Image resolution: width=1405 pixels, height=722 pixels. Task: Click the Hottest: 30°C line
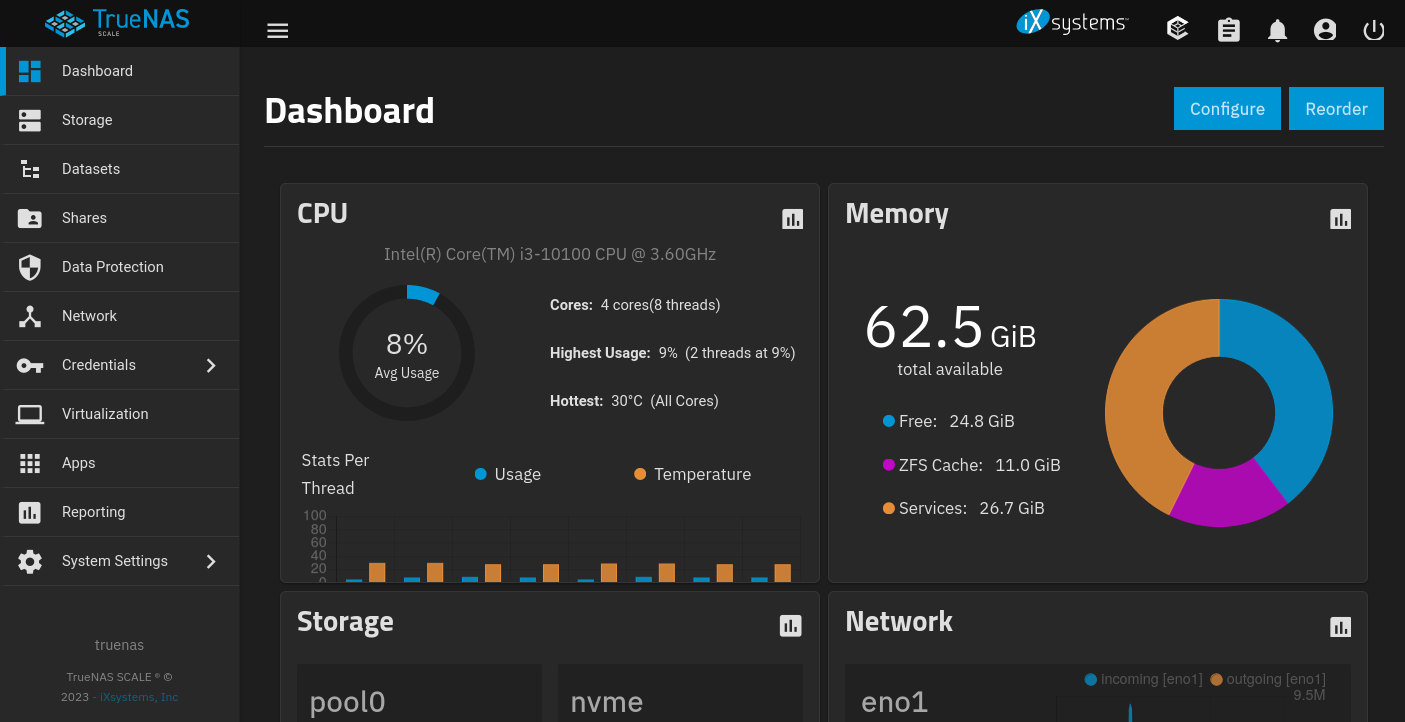[x=634, y=401]
